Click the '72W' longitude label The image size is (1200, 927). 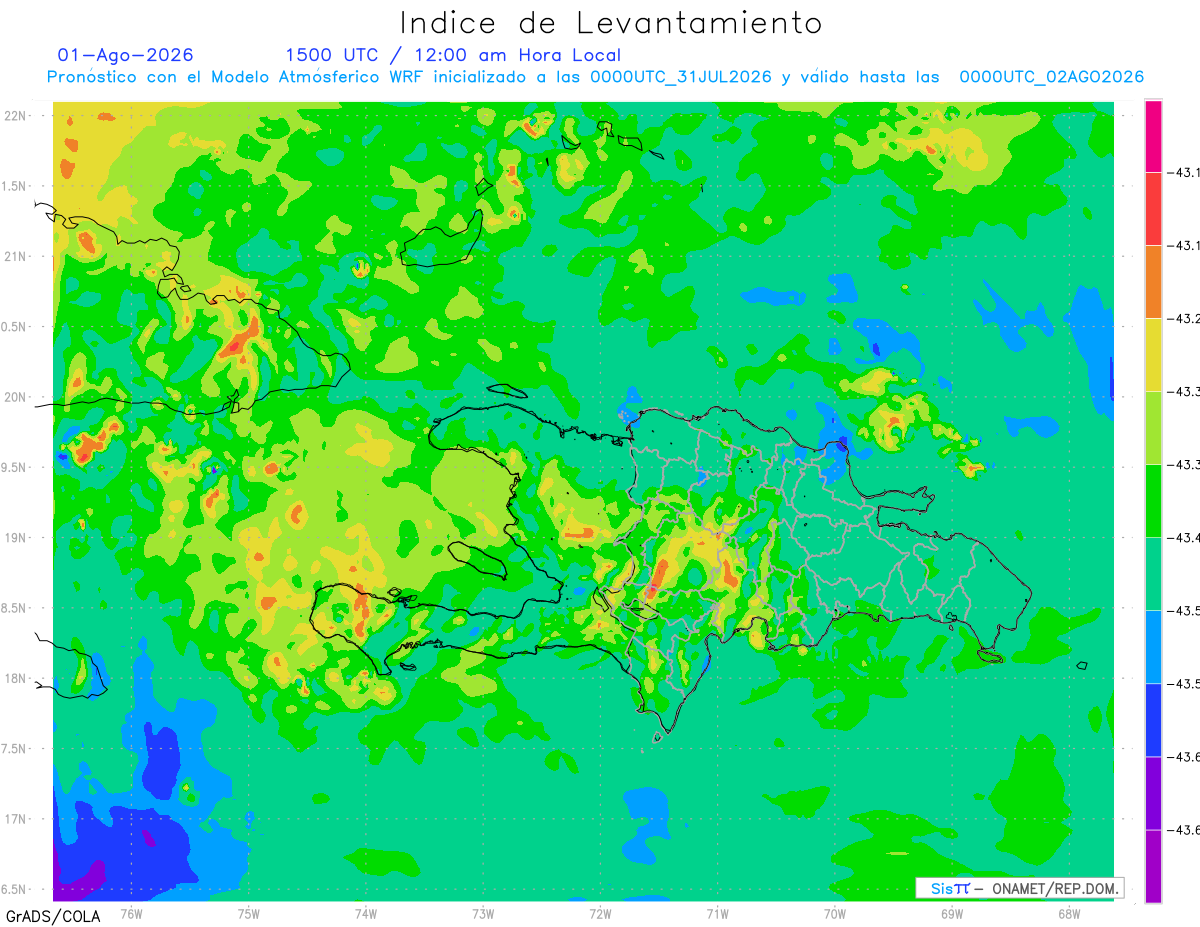(x=600, y=914)
